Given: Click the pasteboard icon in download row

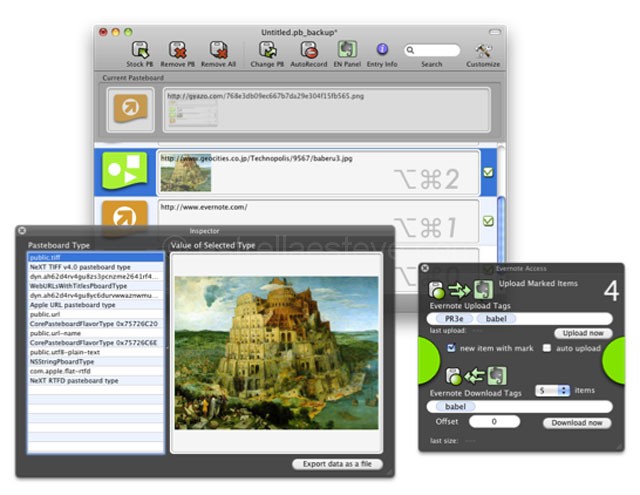Looking at the screenshot, I should click(453, 376).
